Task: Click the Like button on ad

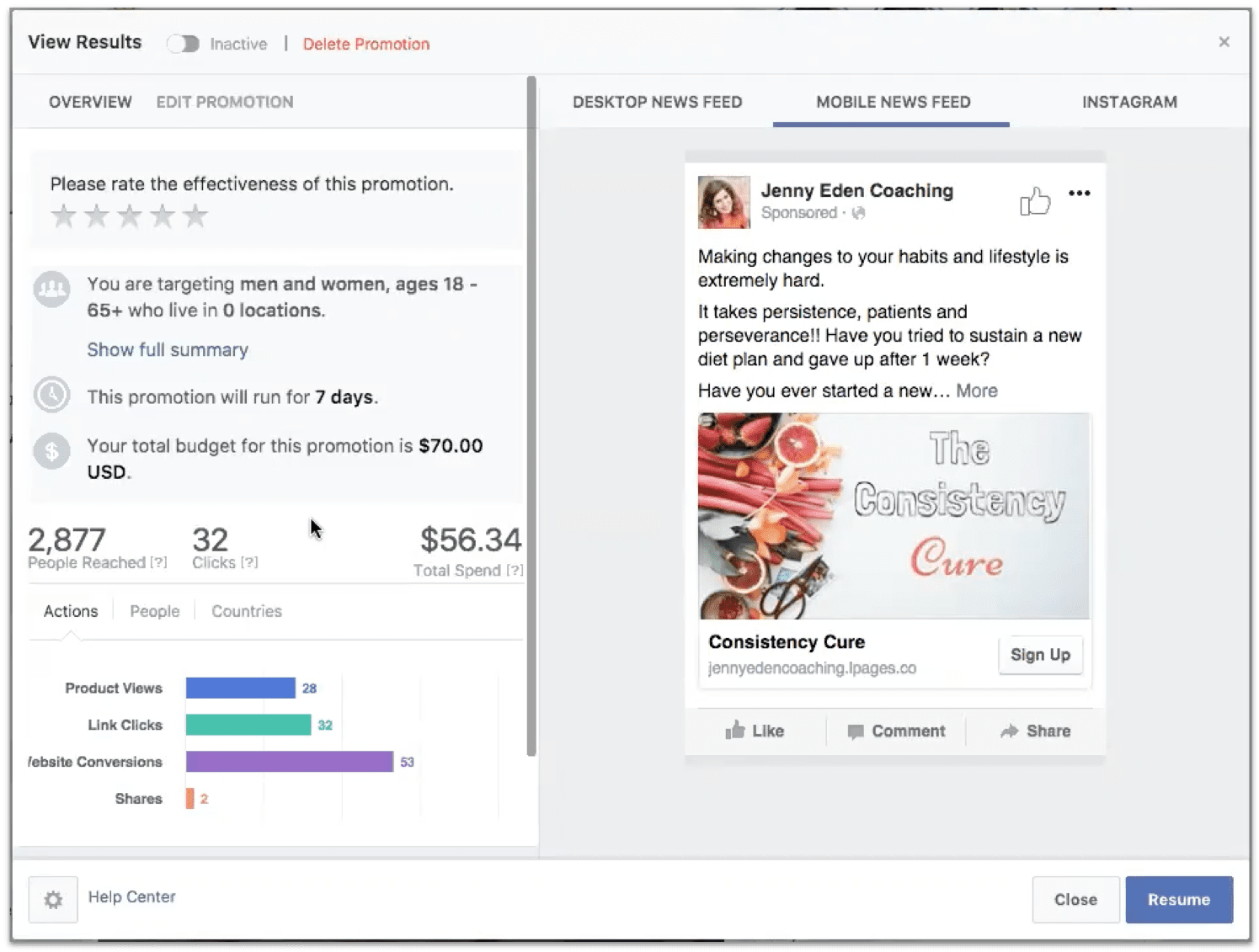Action: pos(755,731)
